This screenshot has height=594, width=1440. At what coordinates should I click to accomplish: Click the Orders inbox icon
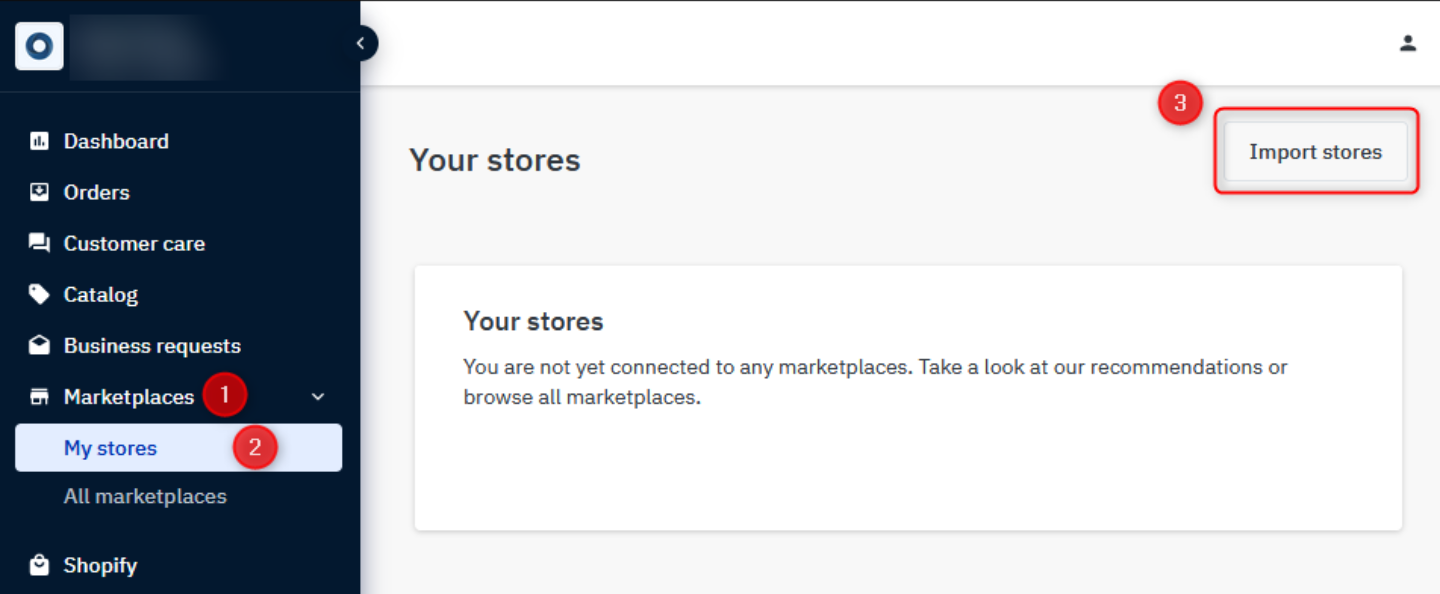[x=39, y=192]
